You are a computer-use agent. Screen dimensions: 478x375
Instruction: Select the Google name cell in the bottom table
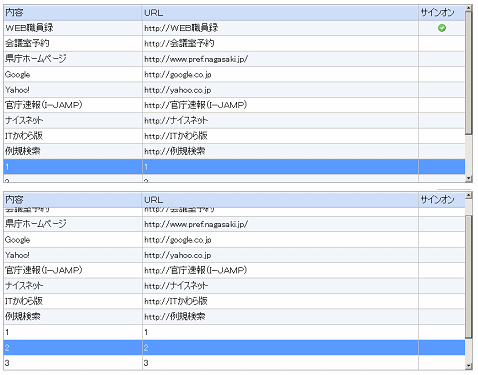point(73,240)
